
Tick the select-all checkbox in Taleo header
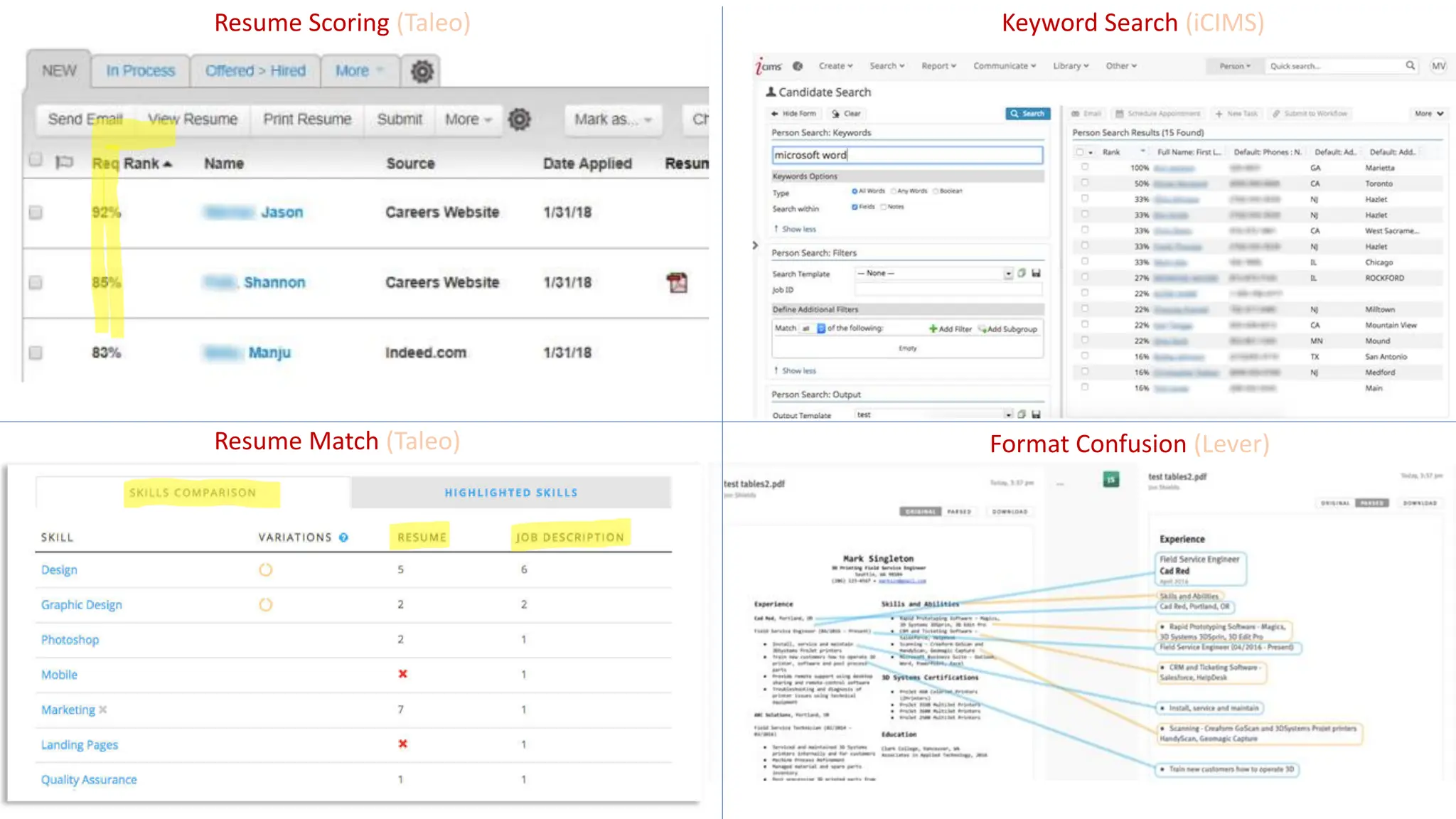coord(36,159)
